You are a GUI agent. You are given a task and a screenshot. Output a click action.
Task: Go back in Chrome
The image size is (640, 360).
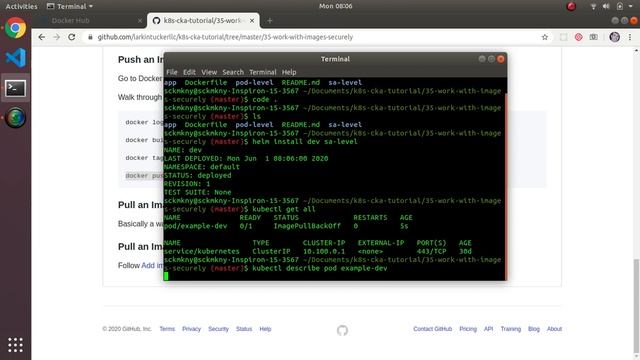42,37
